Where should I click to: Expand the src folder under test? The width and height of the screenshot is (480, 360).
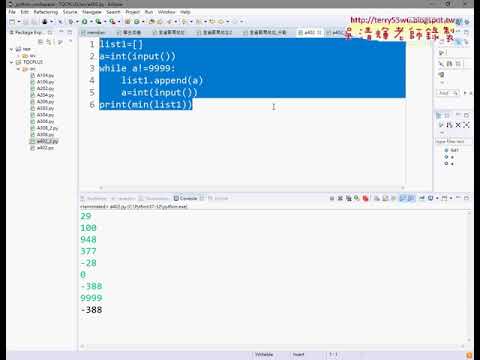tap(18, 56)
